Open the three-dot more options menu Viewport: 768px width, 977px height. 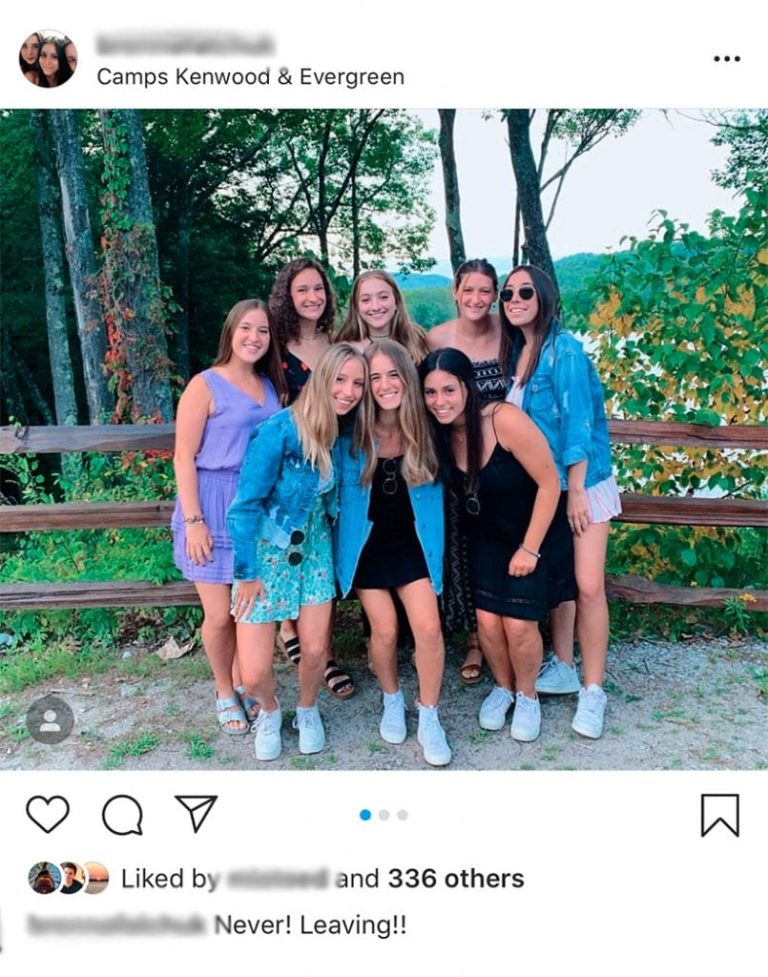[x=727, y=59]
